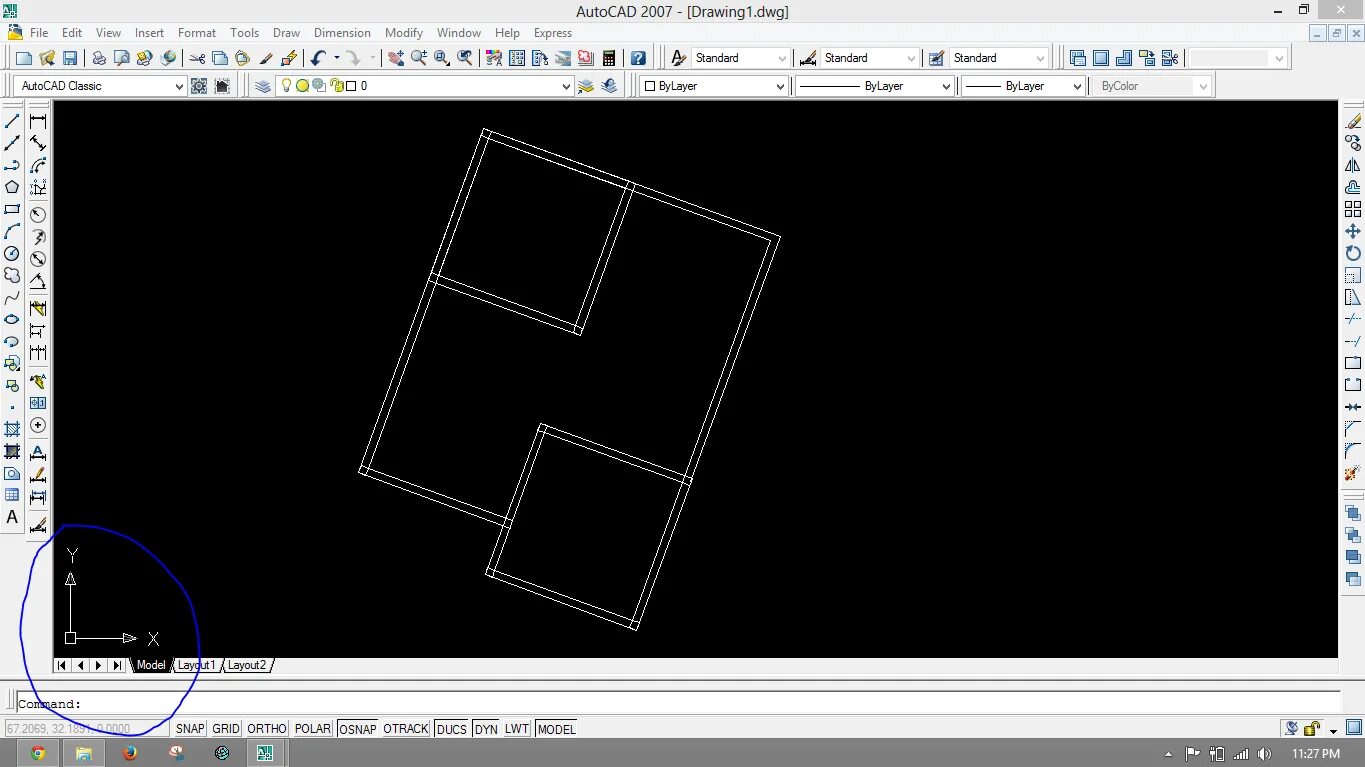Switch to the Layout1 tab

click(x=196, y=665)
